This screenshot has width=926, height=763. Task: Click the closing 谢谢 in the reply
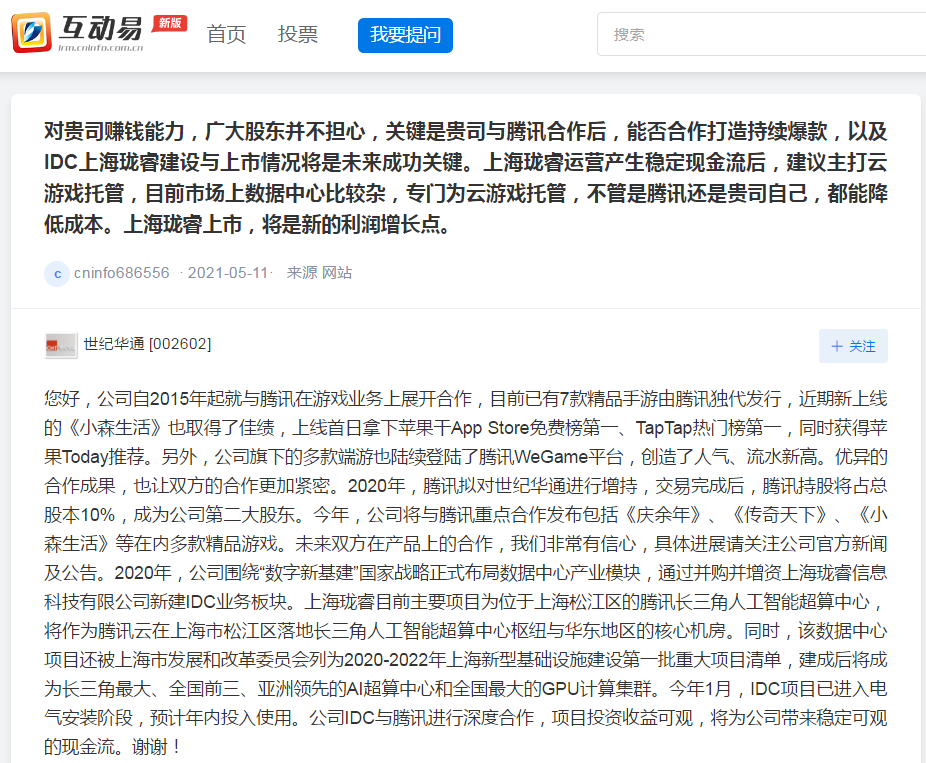150,747
